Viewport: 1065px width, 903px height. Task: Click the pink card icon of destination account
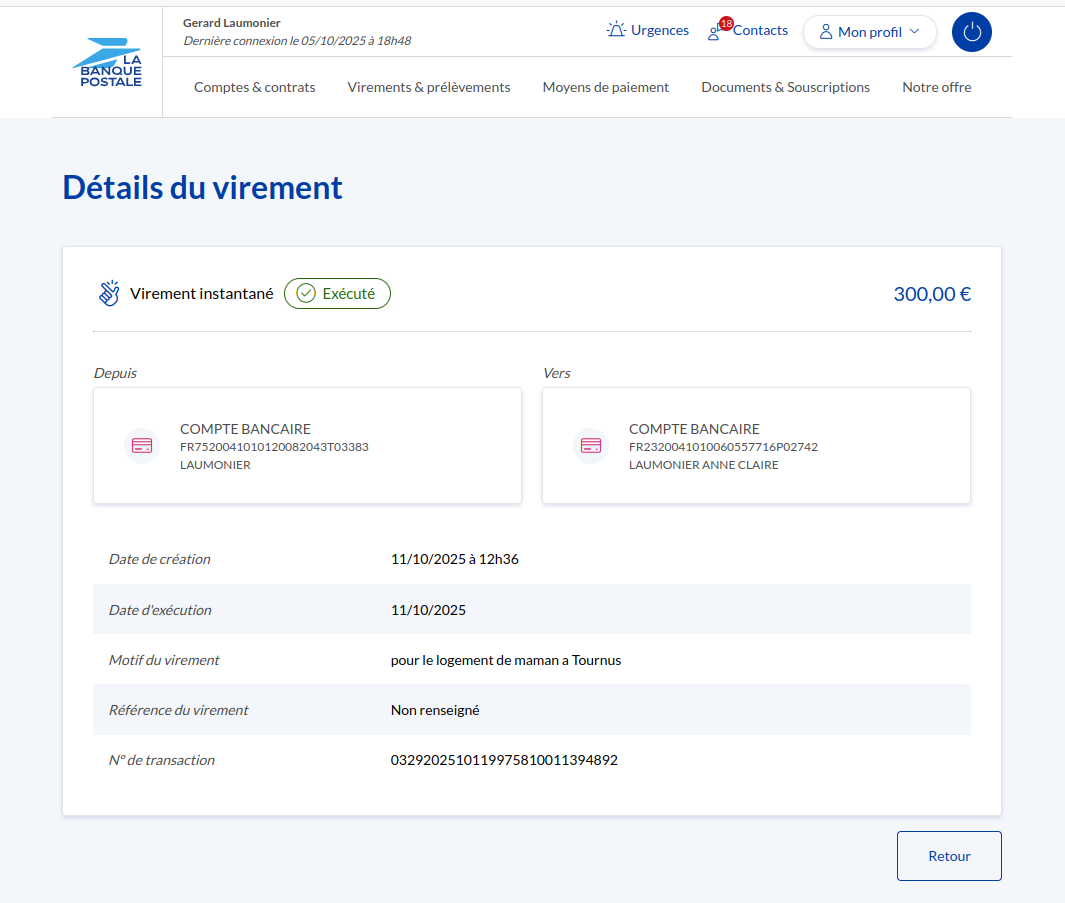591,445
